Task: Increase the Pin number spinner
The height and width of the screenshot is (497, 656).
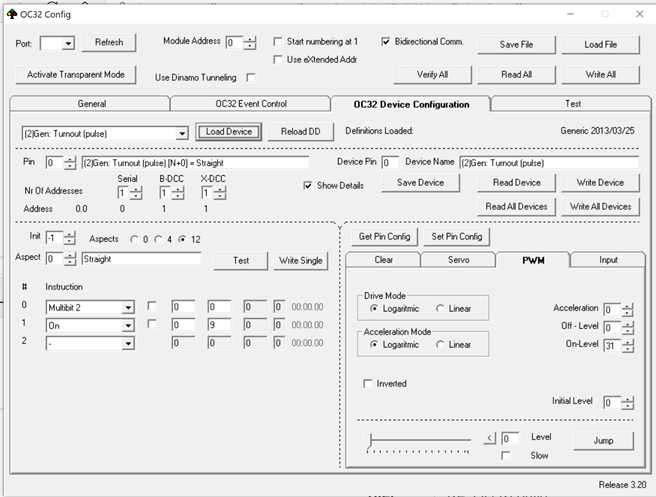Action: click(70, 158)
